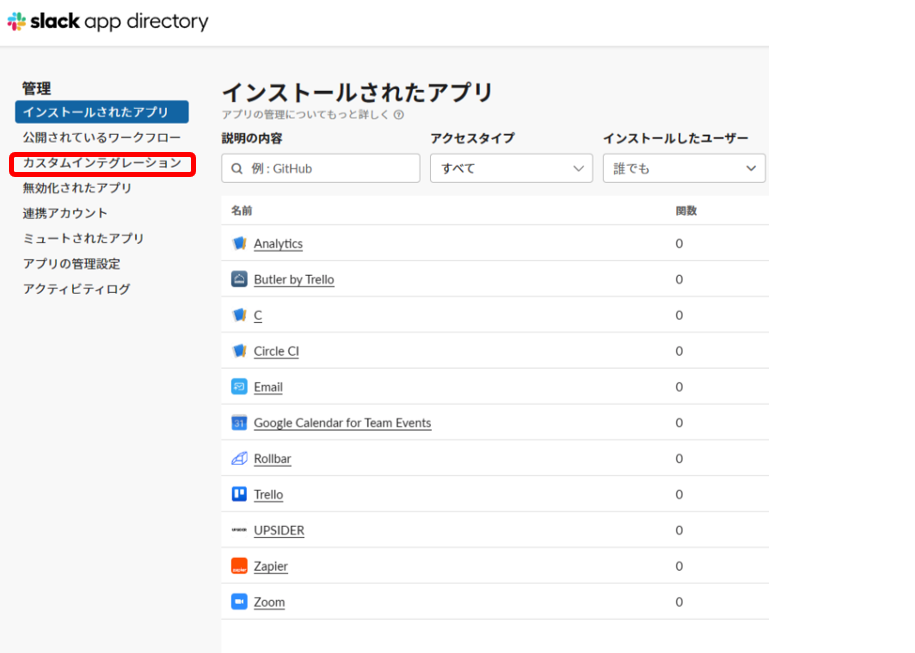Click the Slack logo icon

coord(16,22)
